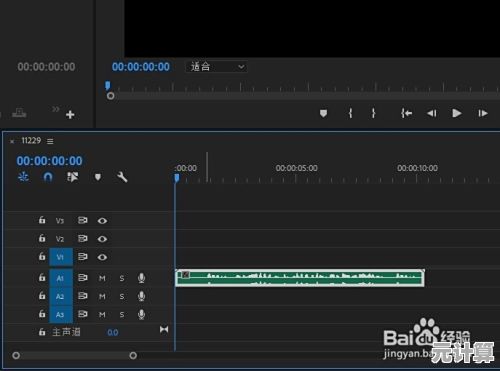Image resolution: width=500 pixels, height=371 pixels.
Task: Add marker in the Program Monitor
Action: (323, 113)
